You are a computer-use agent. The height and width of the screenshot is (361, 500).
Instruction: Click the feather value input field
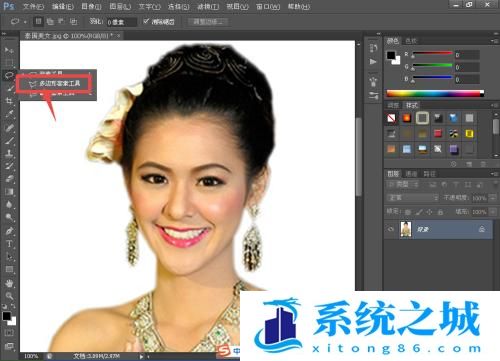pyautogui.click(x=121, y=22)
